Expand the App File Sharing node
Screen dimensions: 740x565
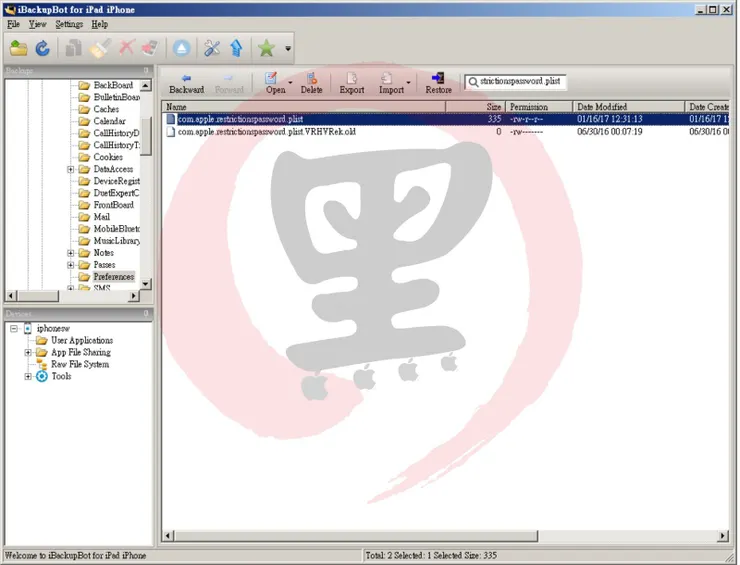(x=28, y=352)
